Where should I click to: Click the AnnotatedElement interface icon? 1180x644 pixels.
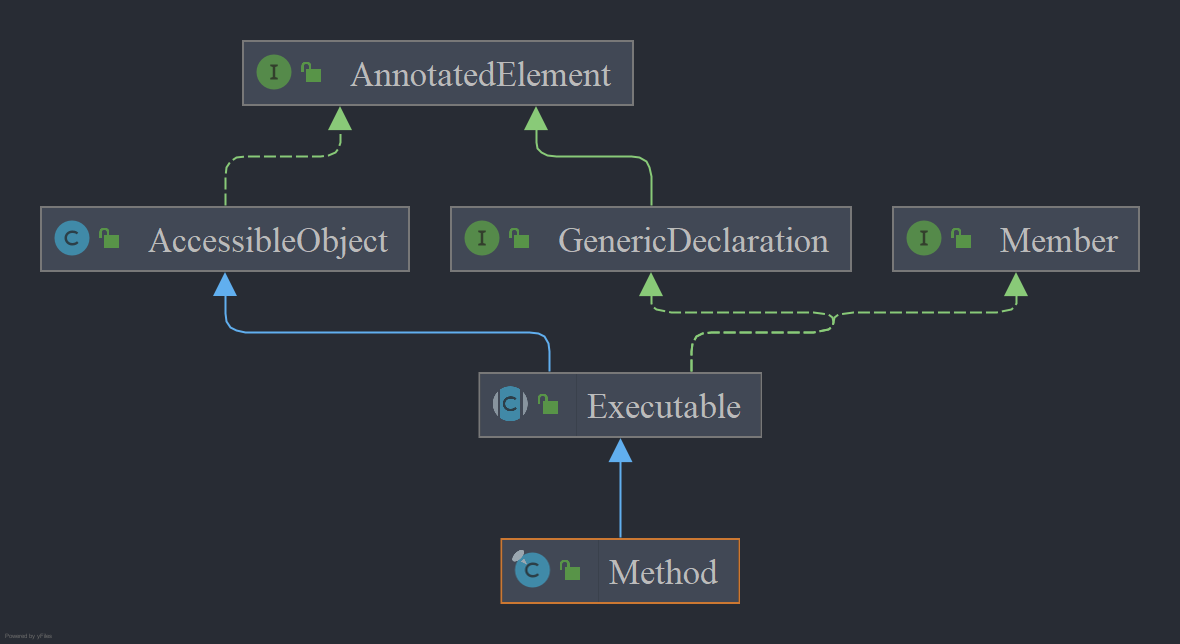[274, 72]
